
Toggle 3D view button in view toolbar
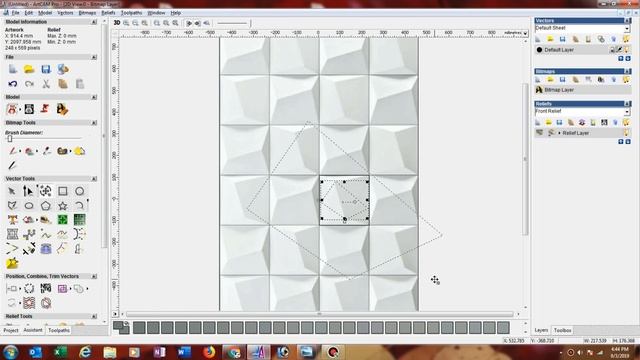117,23
